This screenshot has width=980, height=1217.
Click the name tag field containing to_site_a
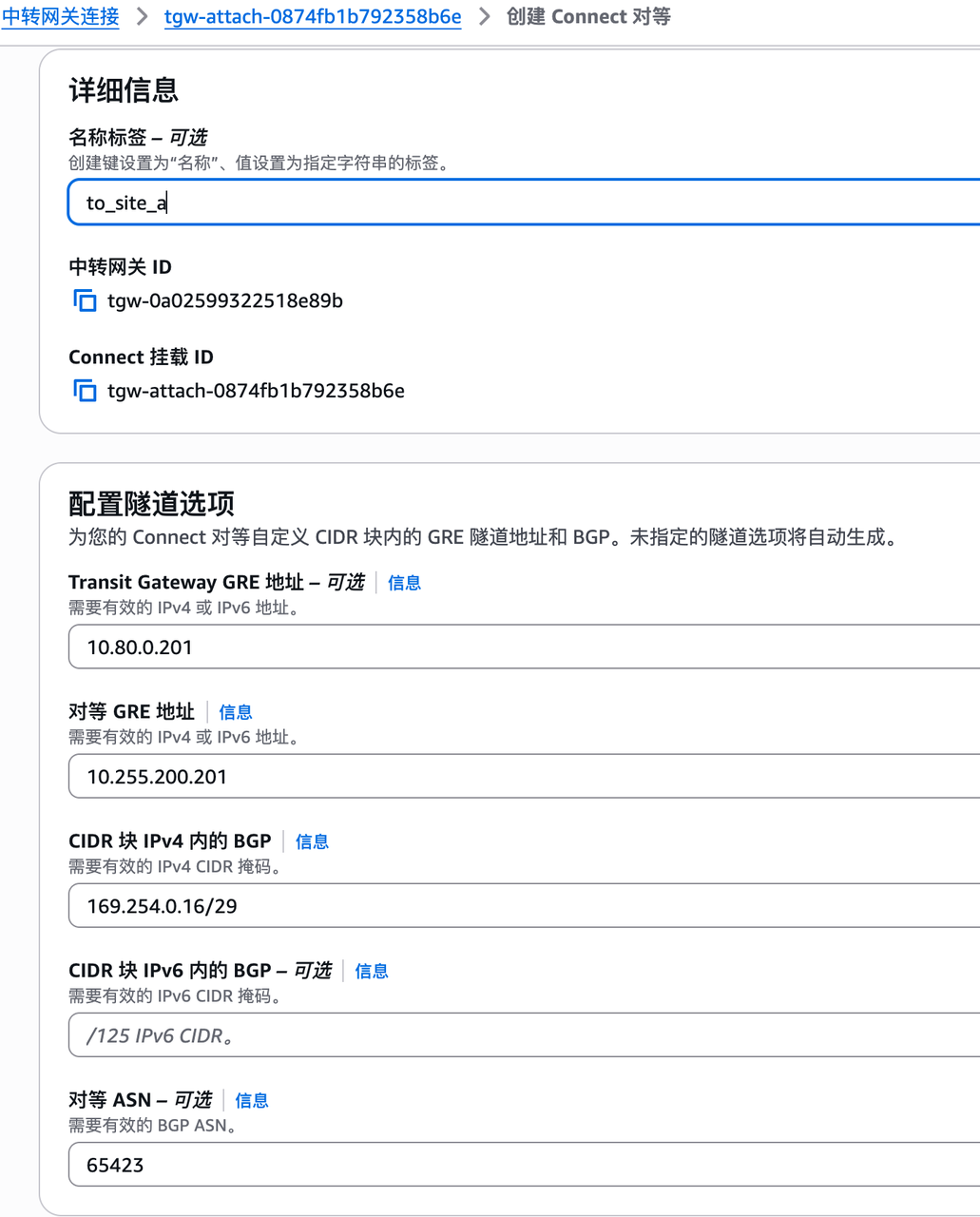pyautogui.click(x=380, y=202)
